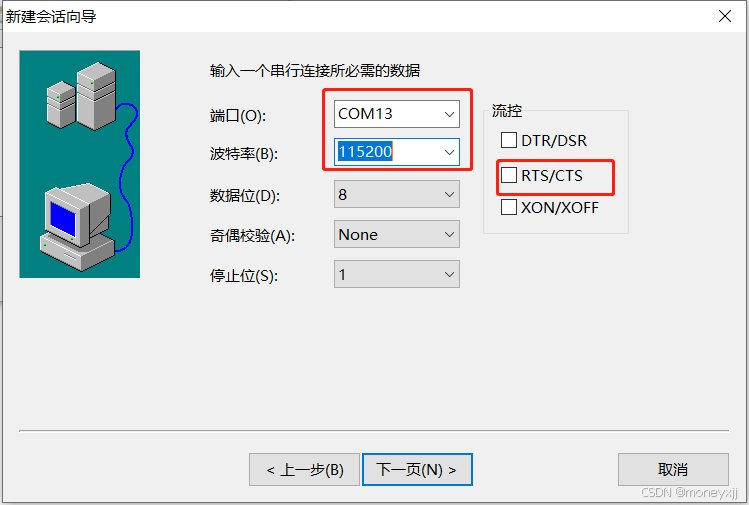Click the 数据位(D): label
Screen dimensions: 749x505
tap(245, 196)
